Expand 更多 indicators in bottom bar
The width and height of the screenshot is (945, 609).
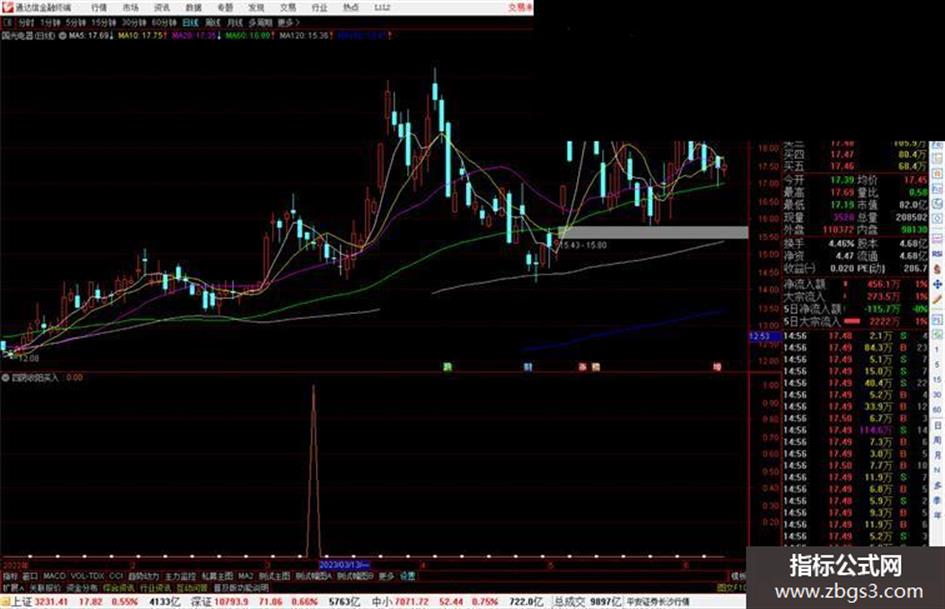point(386,576)
